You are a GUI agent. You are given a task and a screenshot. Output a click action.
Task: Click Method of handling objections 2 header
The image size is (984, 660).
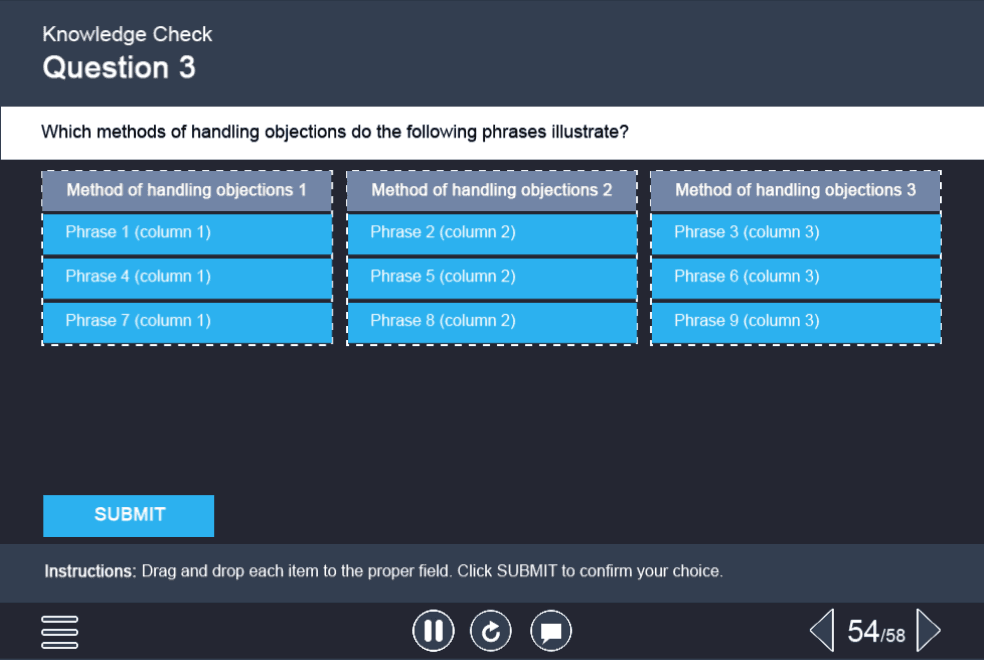[x=491, y=190]
